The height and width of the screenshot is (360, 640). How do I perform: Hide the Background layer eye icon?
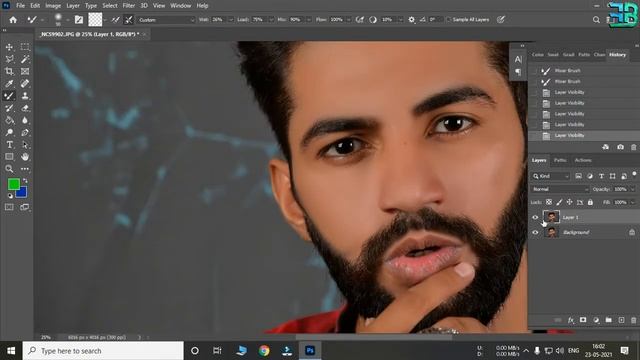pos(535,232)
